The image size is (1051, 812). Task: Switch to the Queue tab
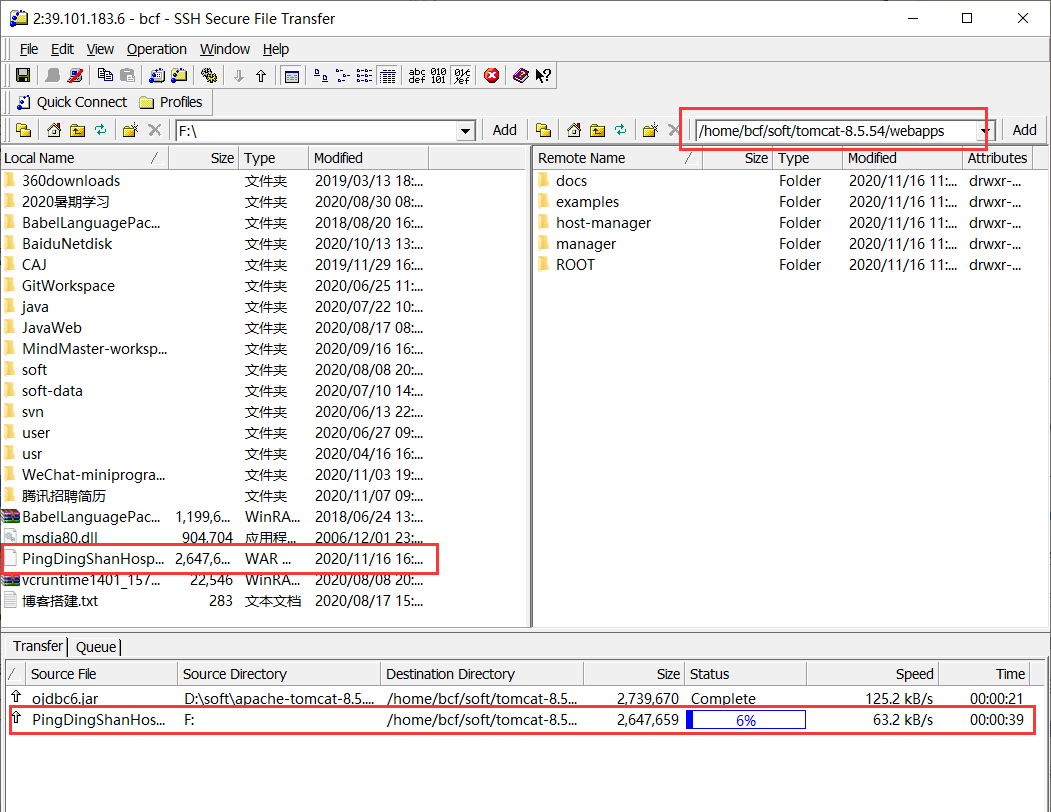96,647
